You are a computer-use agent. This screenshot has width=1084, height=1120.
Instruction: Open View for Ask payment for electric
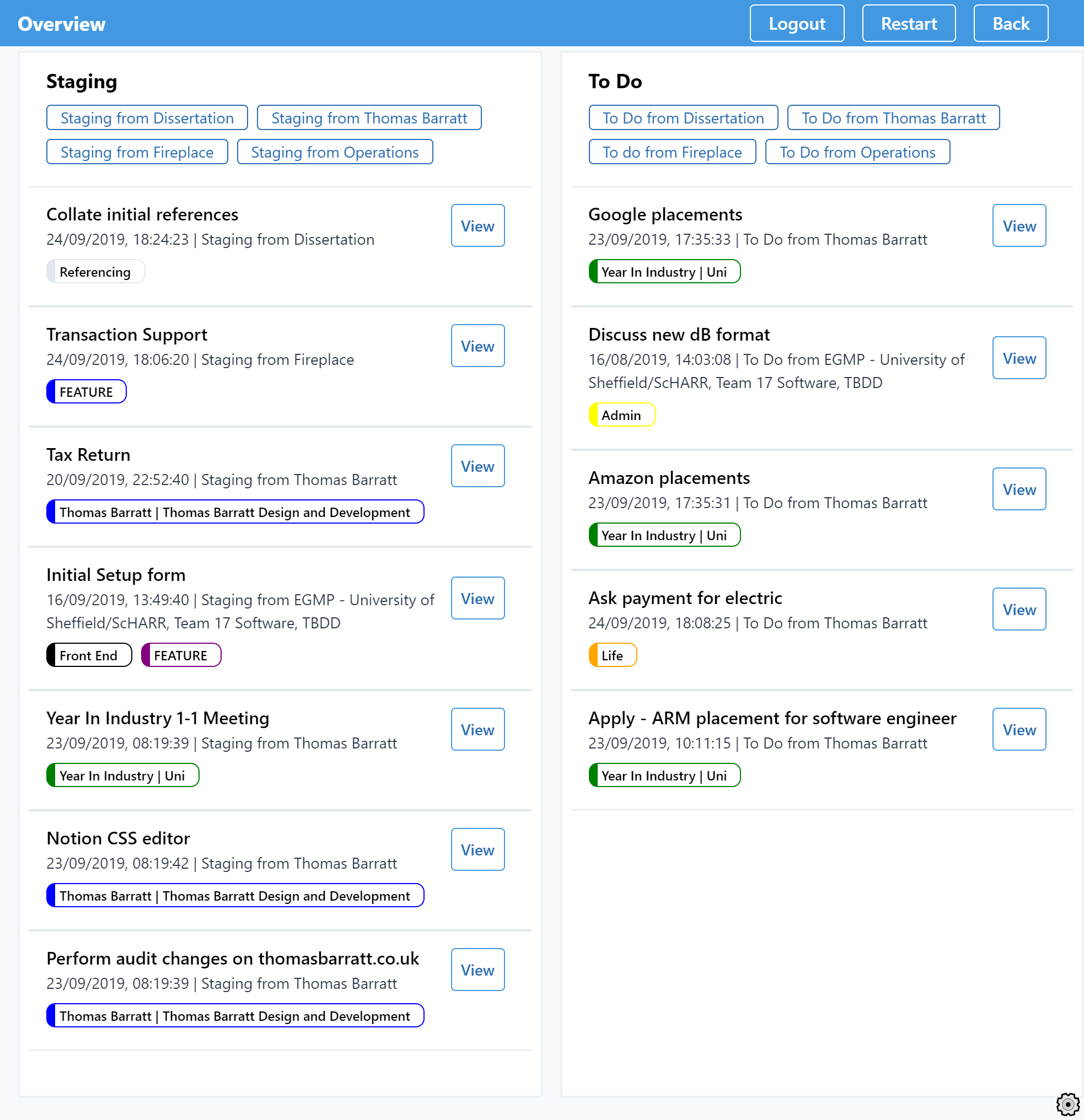click(x=1019, y=609)
